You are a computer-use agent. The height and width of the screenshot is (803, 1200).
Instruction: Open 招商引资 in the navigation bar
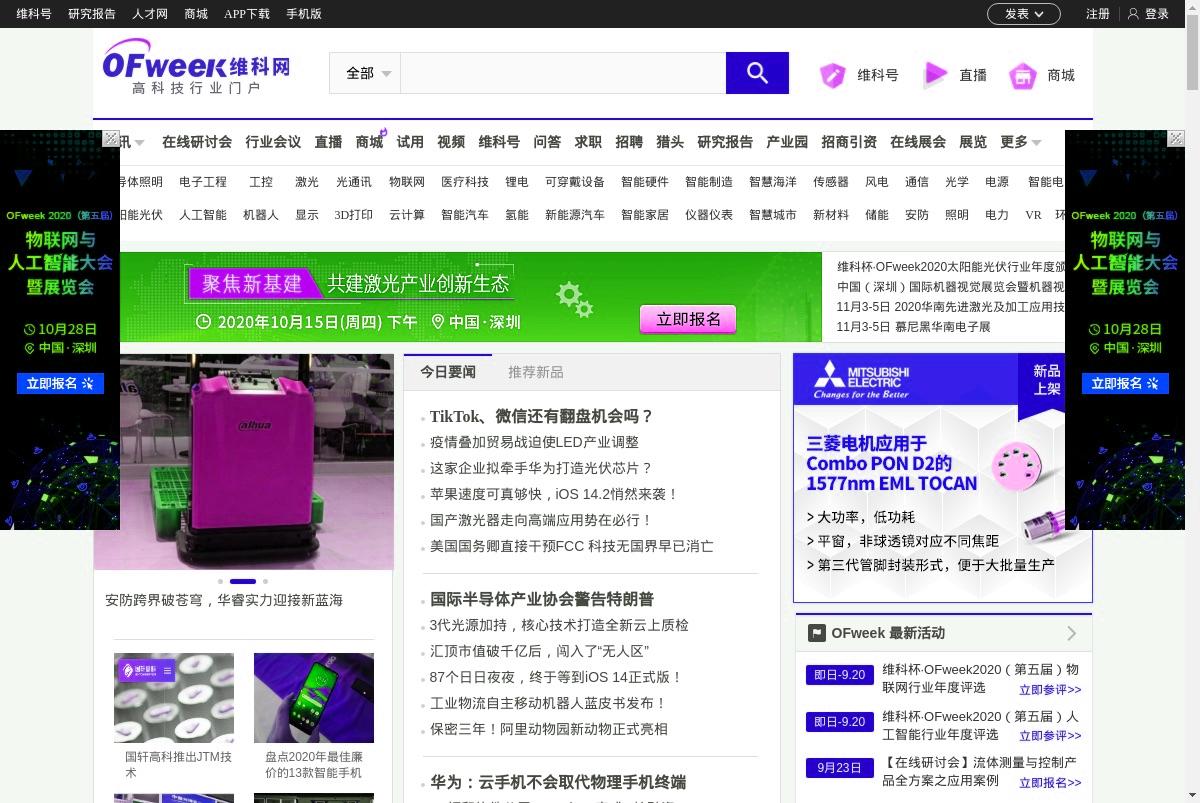coord(849,142)
